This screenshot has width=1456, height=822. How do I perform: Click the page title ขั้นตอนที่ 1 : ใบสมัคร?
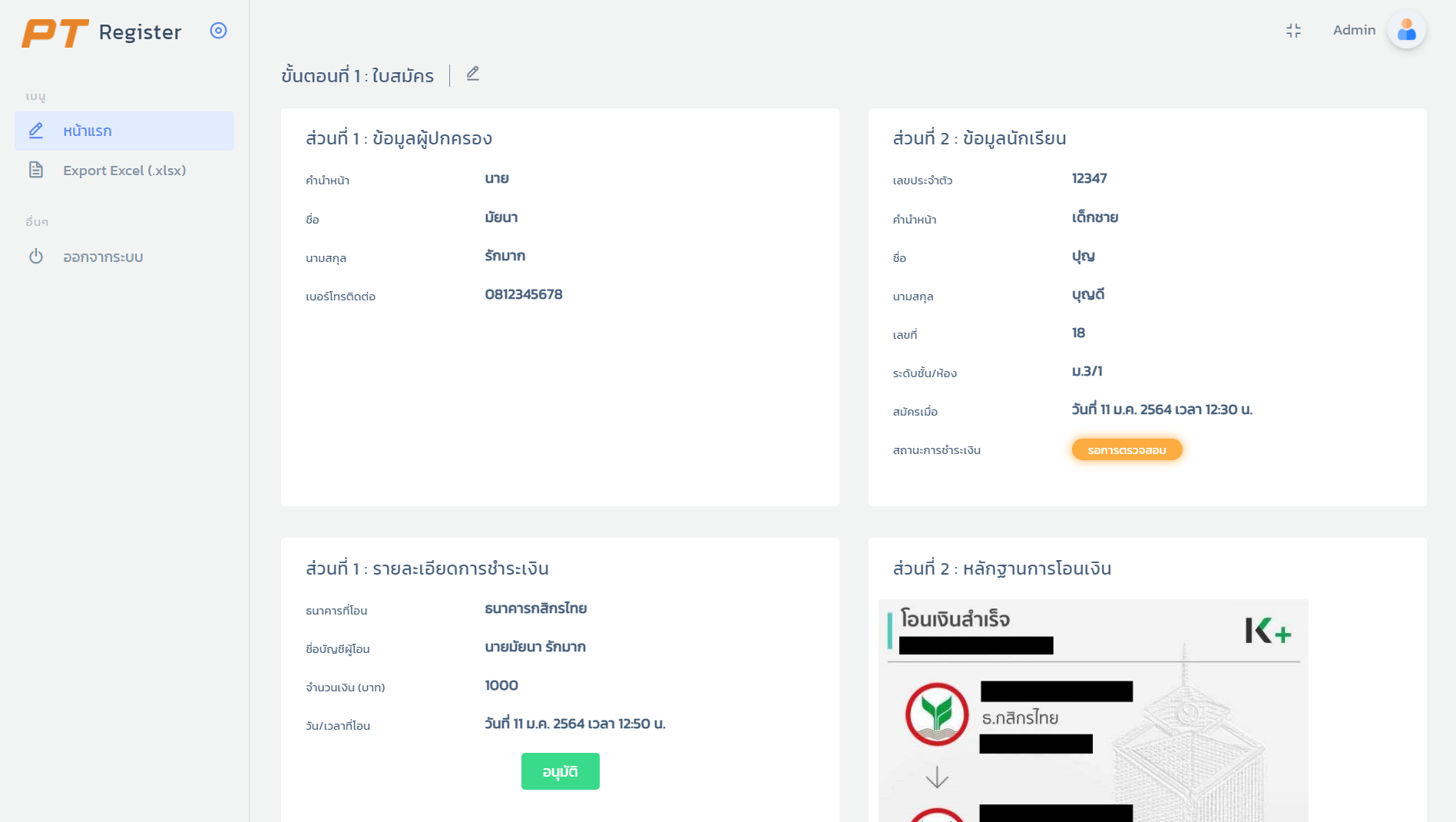point(358,76)
